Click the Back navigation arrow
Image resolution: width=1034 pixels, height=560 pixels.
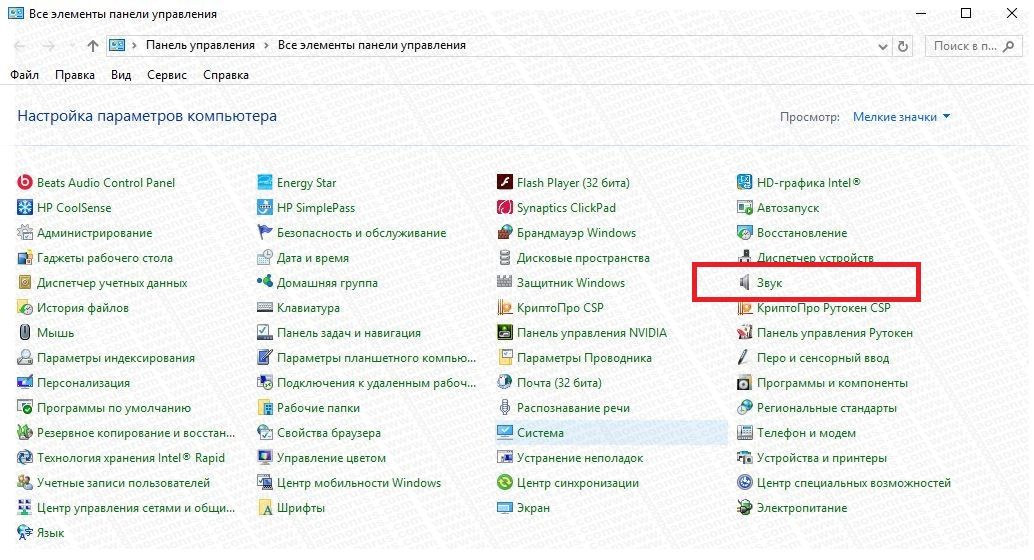[20, 46]
